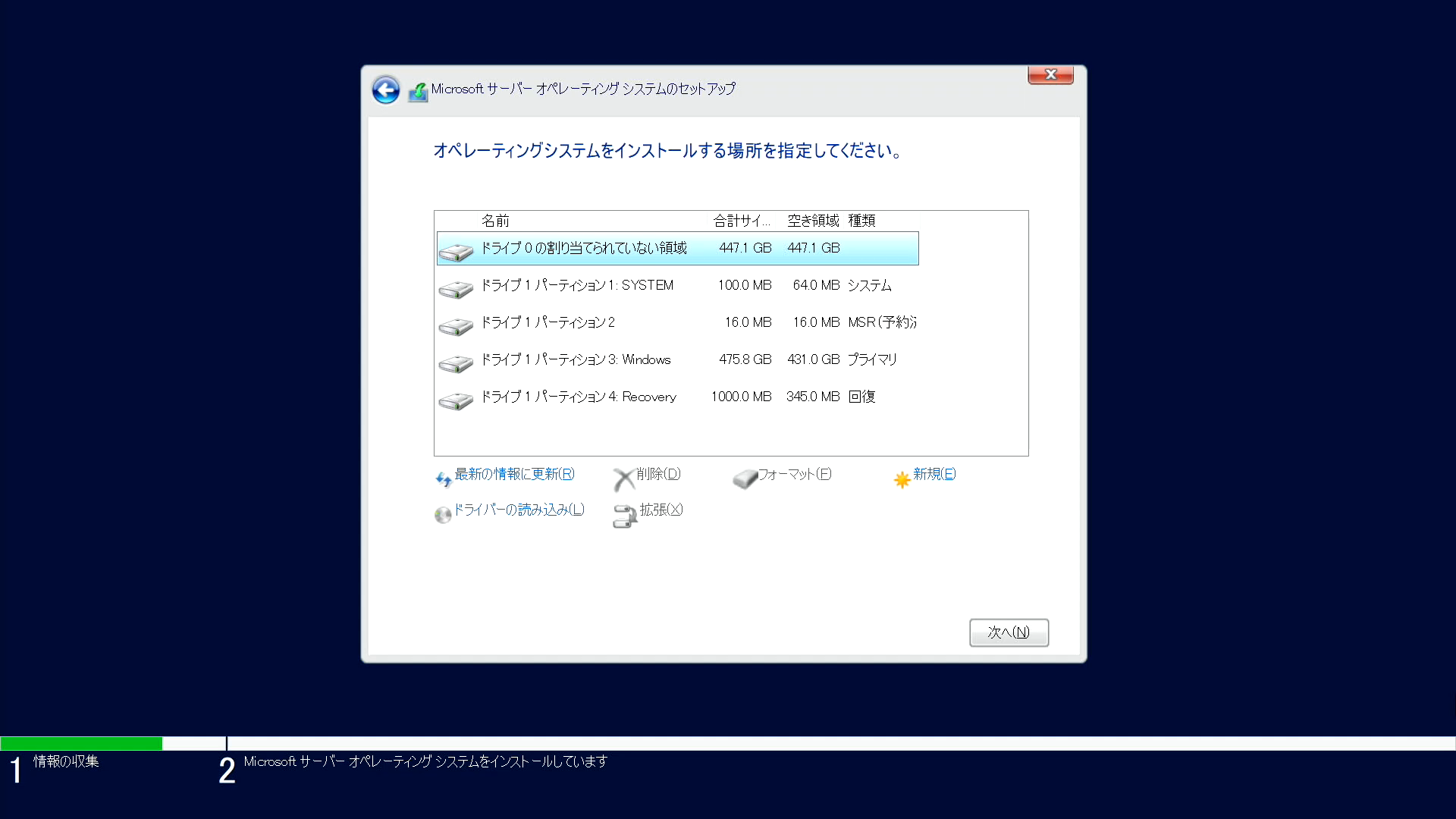Click the drive icon for Partition 1: SYSTEM
Image resolution: width=1456 pixels, height=819 pixels.
tap(456, 289)
